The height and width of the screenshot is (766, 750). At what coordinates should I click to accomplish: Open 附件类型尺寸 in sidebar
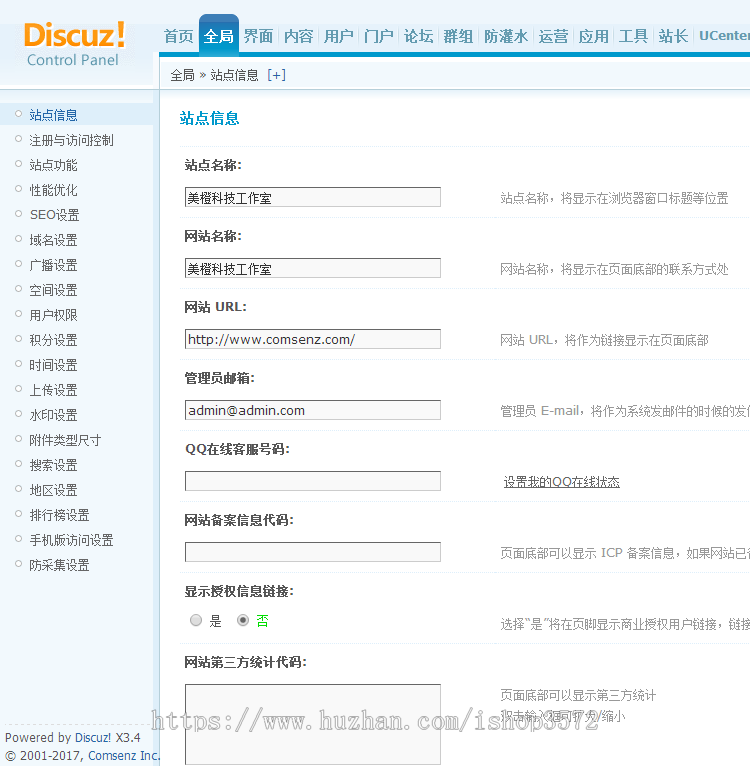pyautogui.click(x=65, y=440)
